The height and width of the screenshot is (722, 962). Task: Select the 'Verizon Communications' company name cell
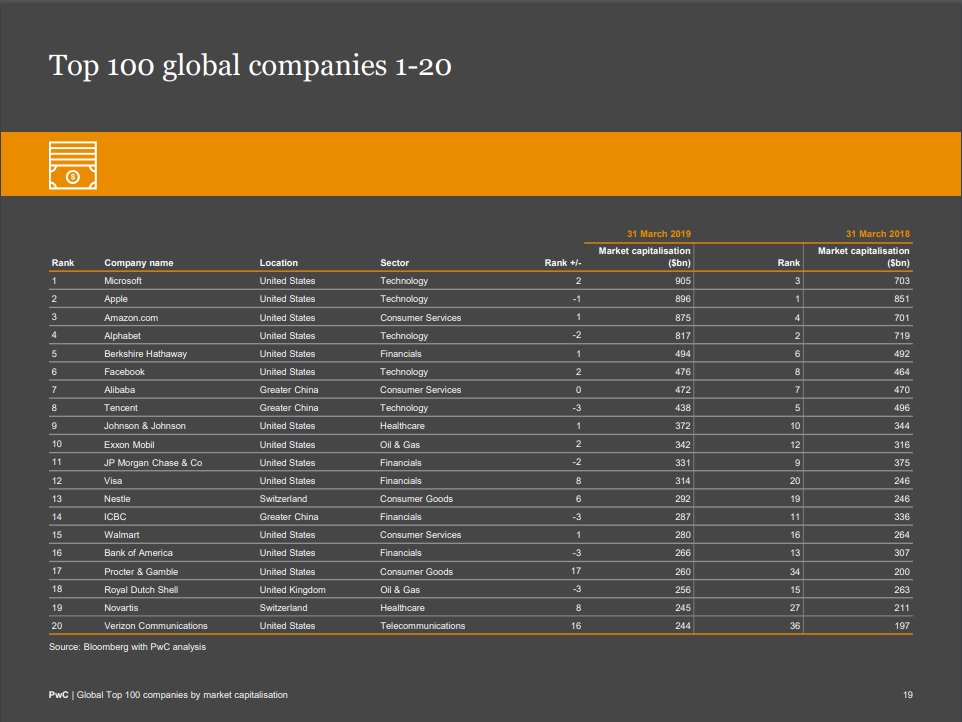pyautogui.click(x=156, y=626)
